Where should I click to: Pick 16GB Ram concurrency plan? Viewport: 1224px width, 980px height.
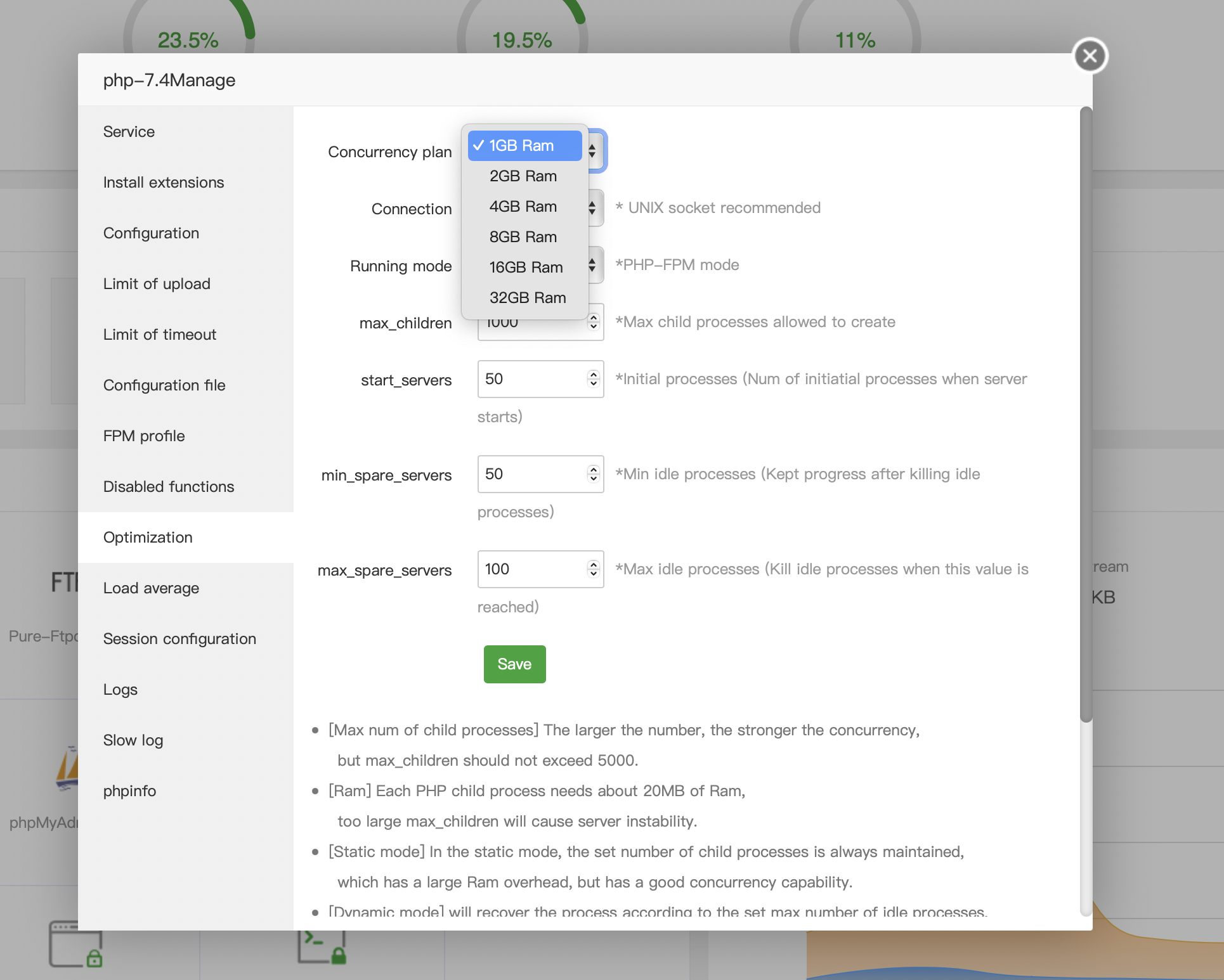click(x=524, y=268)
